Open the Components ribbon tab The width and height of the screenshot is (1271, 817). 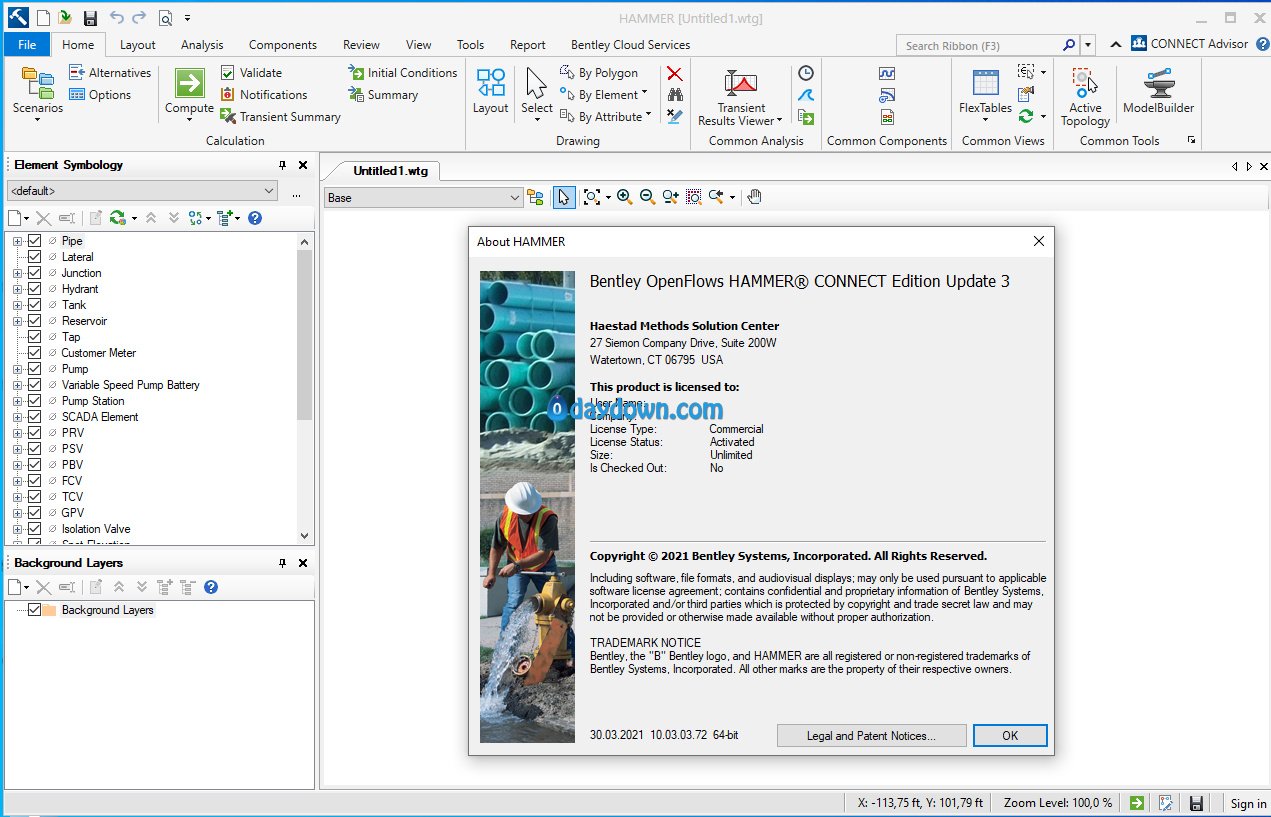pyautogui.click(x=283, y=45)
